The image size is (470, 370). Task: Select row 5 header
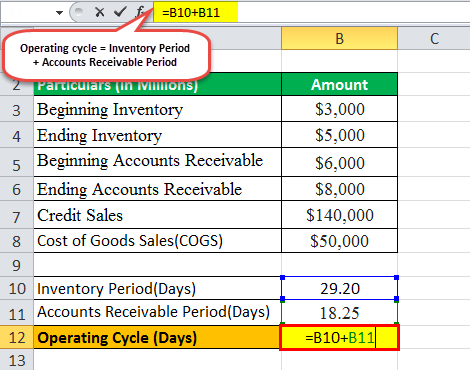[x=17, y=163]
